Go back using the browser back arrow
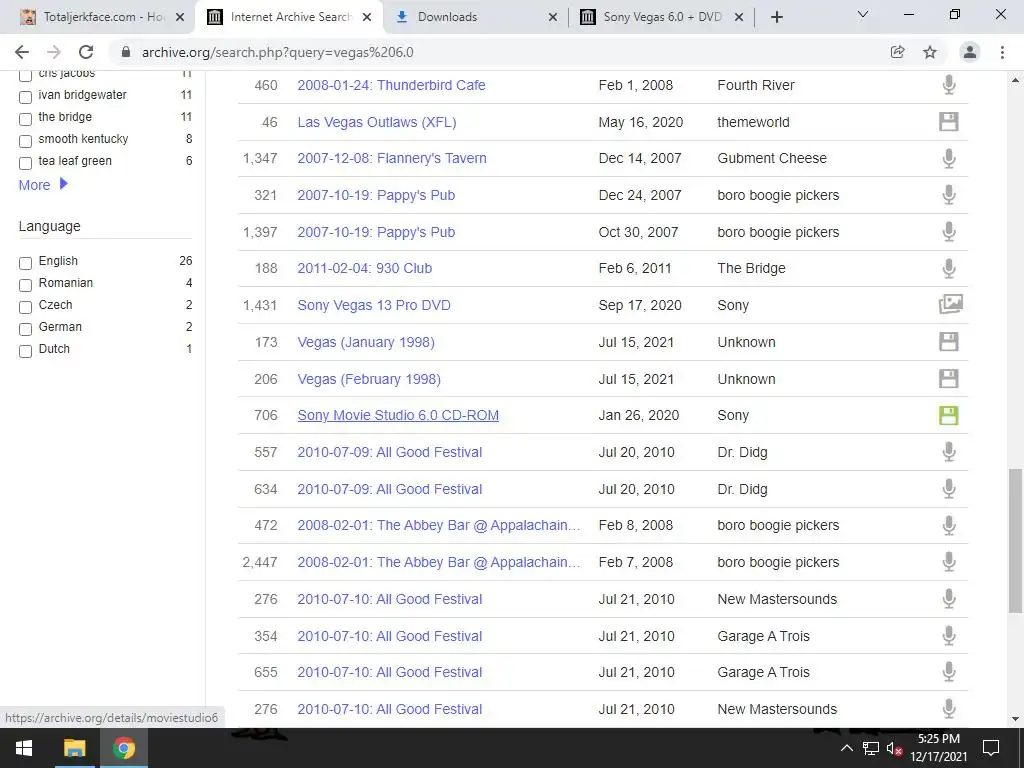Image resolution: width=1024 pixels, height=768 pixels. (22, 52)
